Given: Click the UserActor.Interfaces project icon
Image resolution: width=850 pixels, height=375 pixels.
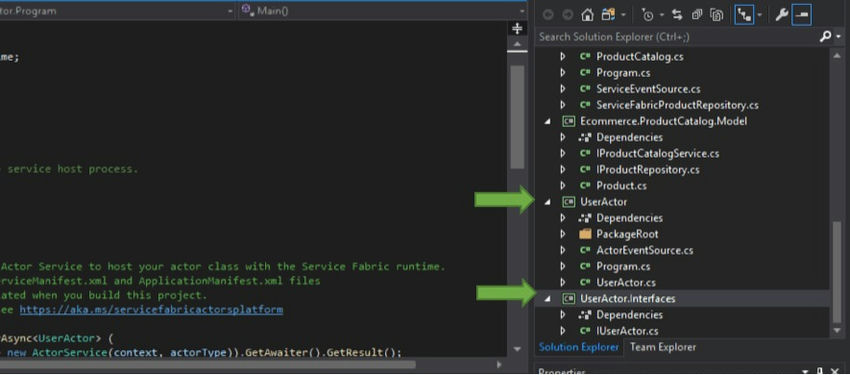Looking at the screenshot, I should tap(569, 299).
